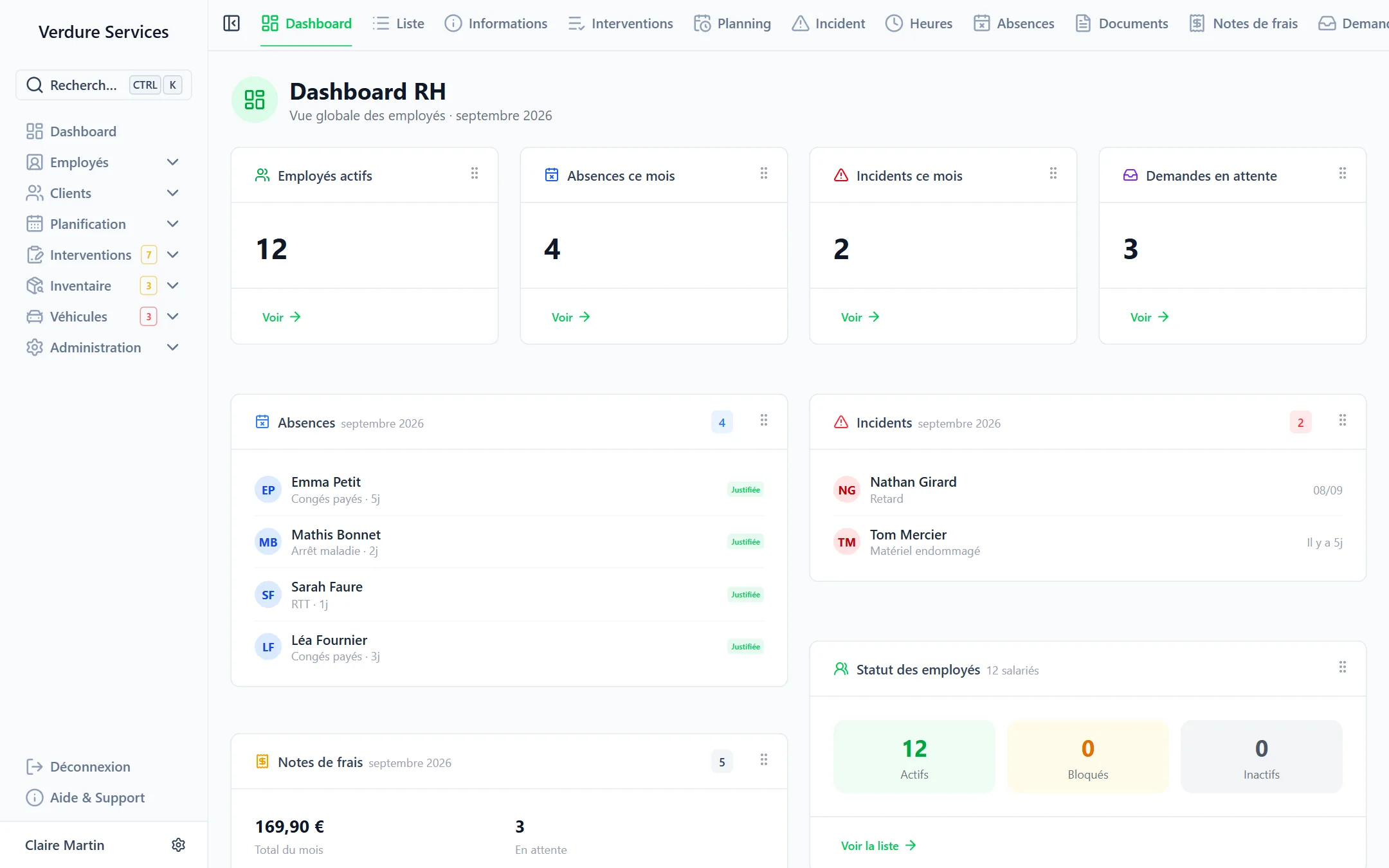
Task: Open the Planning tab
Action: [732, 24]
